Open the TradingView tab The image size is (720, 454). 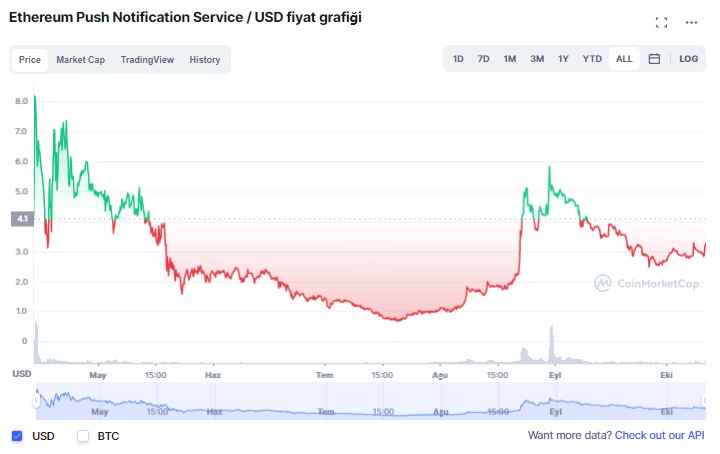click(x=147, y=60)
